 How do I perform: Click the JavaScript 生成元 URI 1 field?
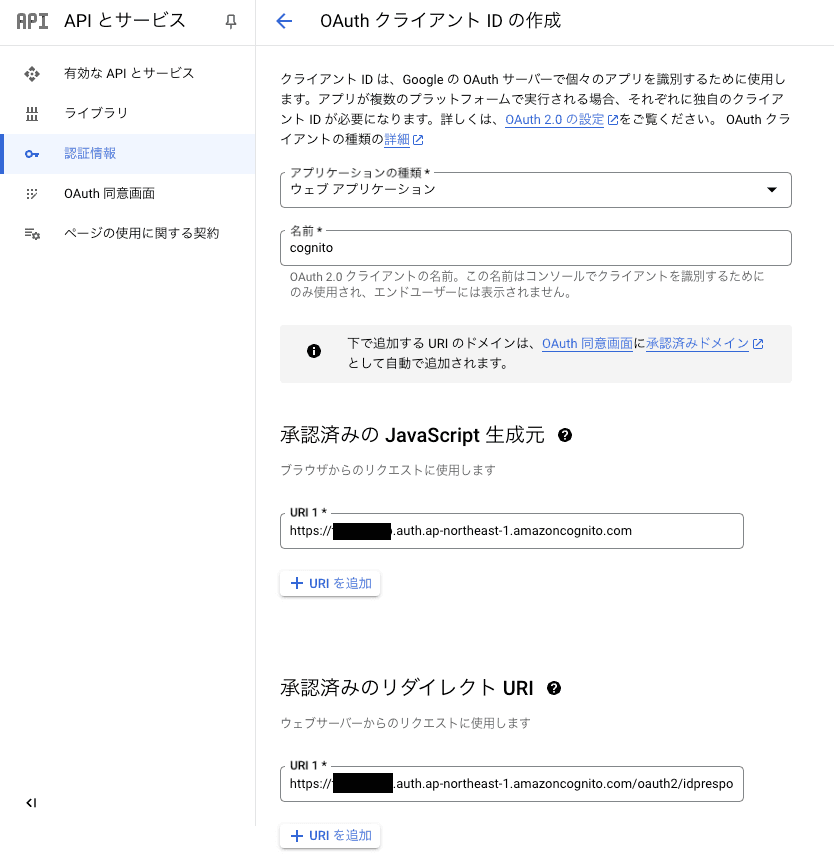(512, 531)
